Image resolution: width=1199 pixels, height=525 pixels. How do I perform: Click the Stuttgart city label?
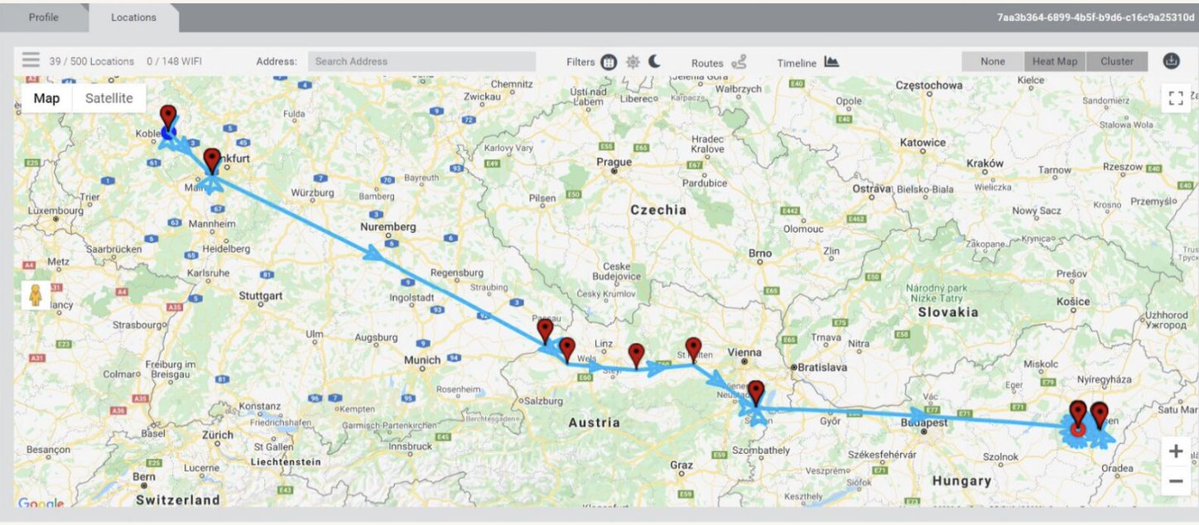coord(261,295)
